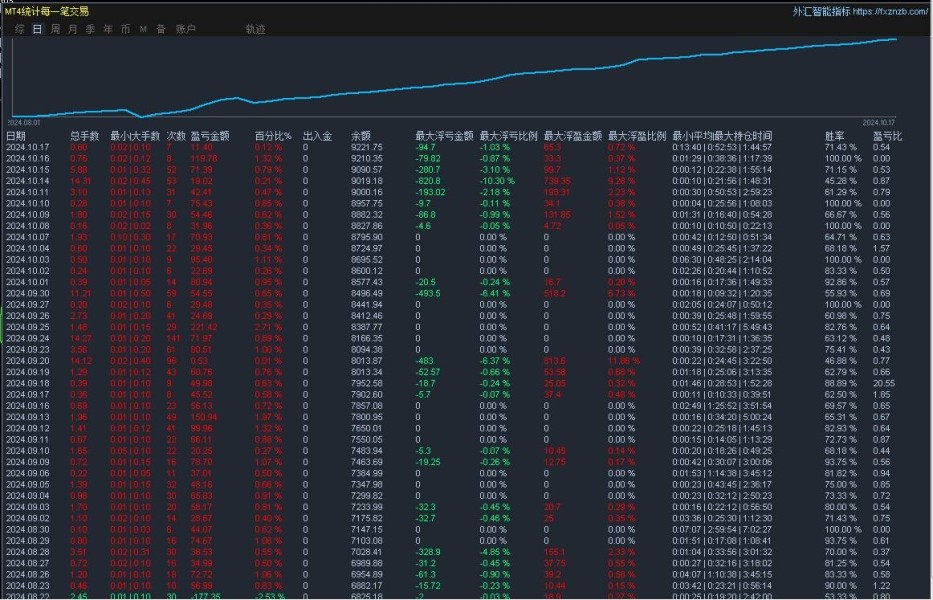This screenshot has width=933, height=600.
Task: Click the 胜率 column header
Action: pyautogui.click(x=835, y=136)
